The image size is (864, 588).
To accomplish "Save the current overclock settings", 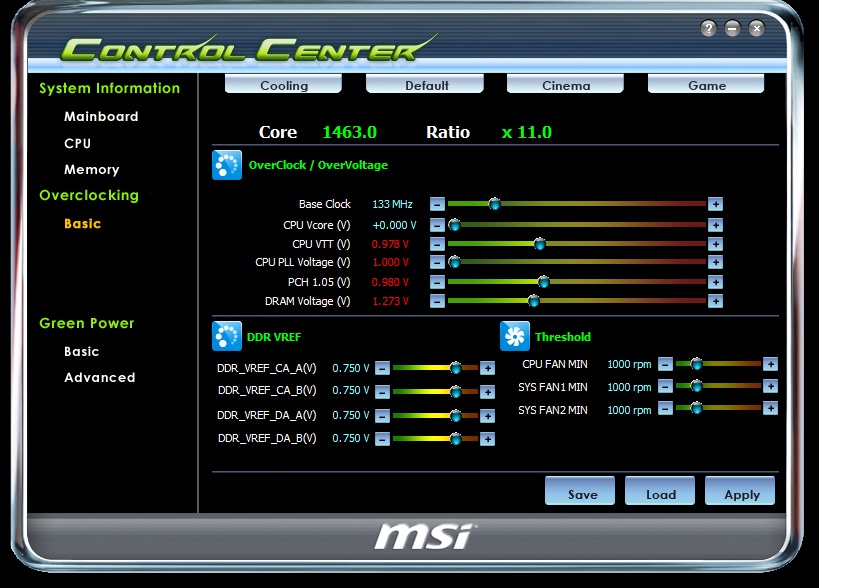I will click(x=580, y=490).
